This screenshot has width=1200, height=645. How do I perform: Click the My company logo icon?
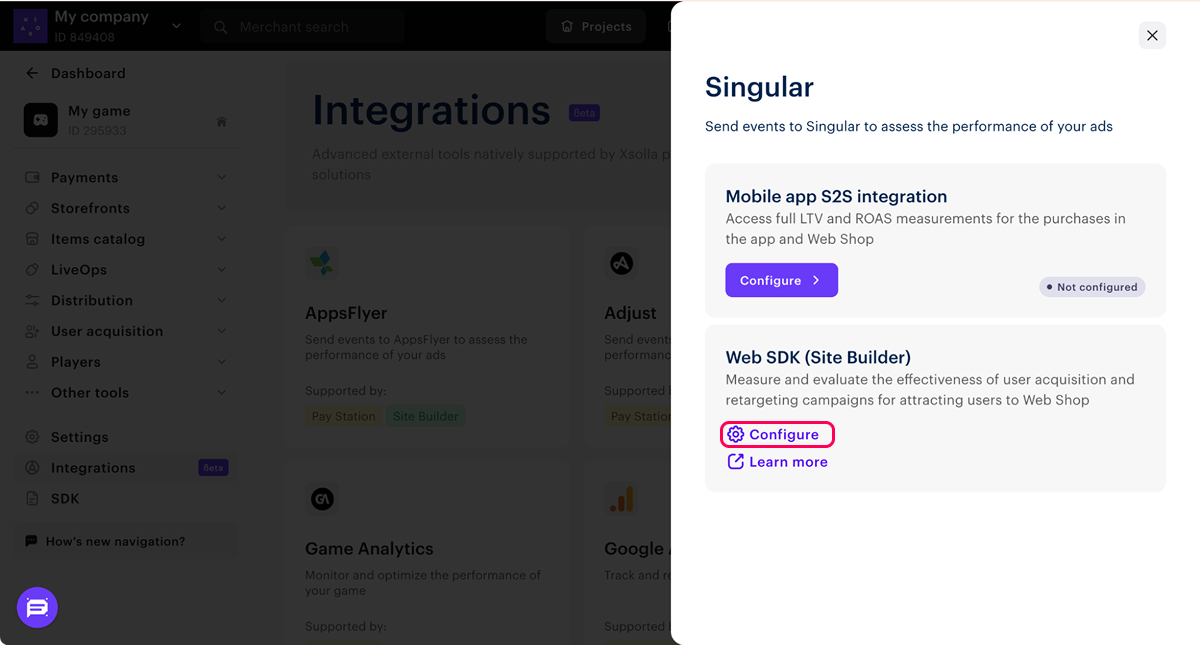[x=30, y=26]
